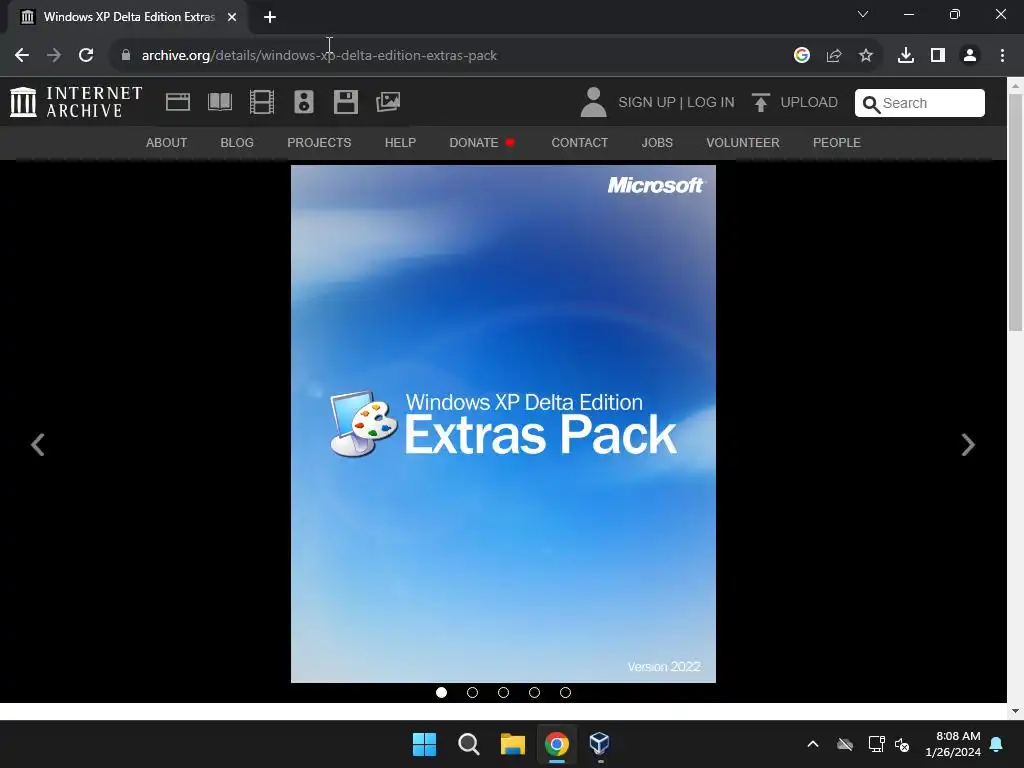Go back with browser back arrow
The height and width of the screenshot is (768, 1024).
[22, 56]
